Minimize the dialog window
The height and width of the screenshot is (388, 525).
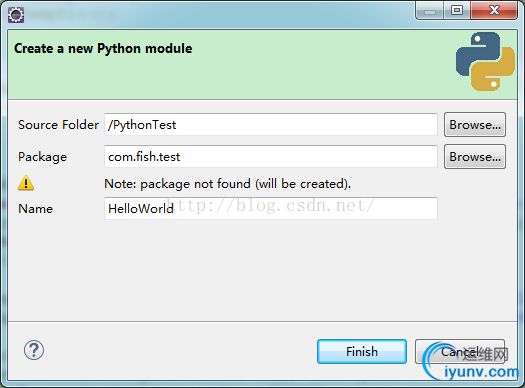click(430, 11)
